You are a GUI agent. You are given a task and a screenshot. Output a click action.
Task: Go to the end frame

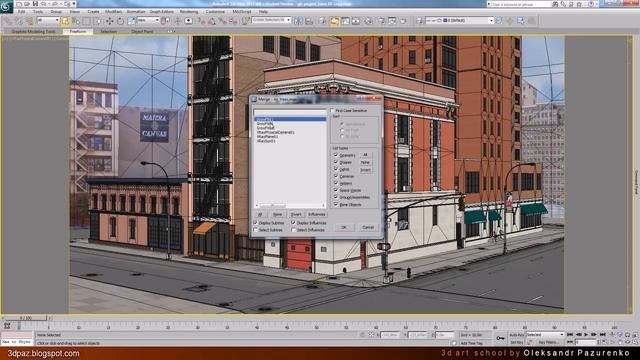point(602,335)
